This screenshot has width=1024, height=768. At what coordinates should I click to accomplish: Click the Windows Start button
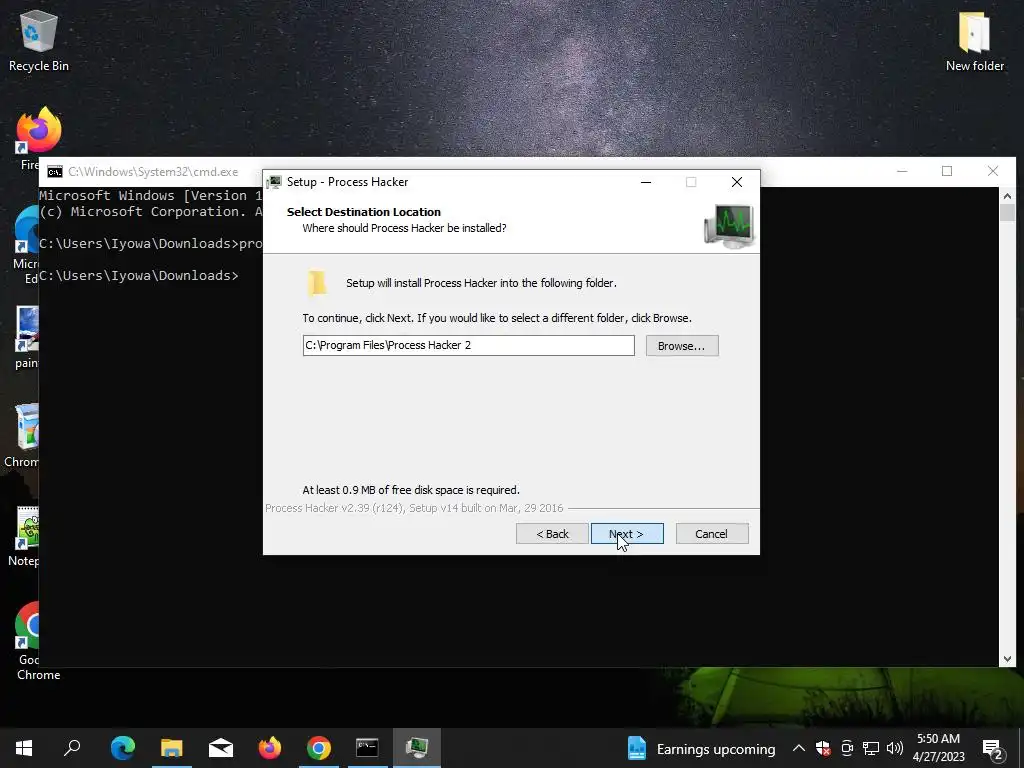[24, 748]
